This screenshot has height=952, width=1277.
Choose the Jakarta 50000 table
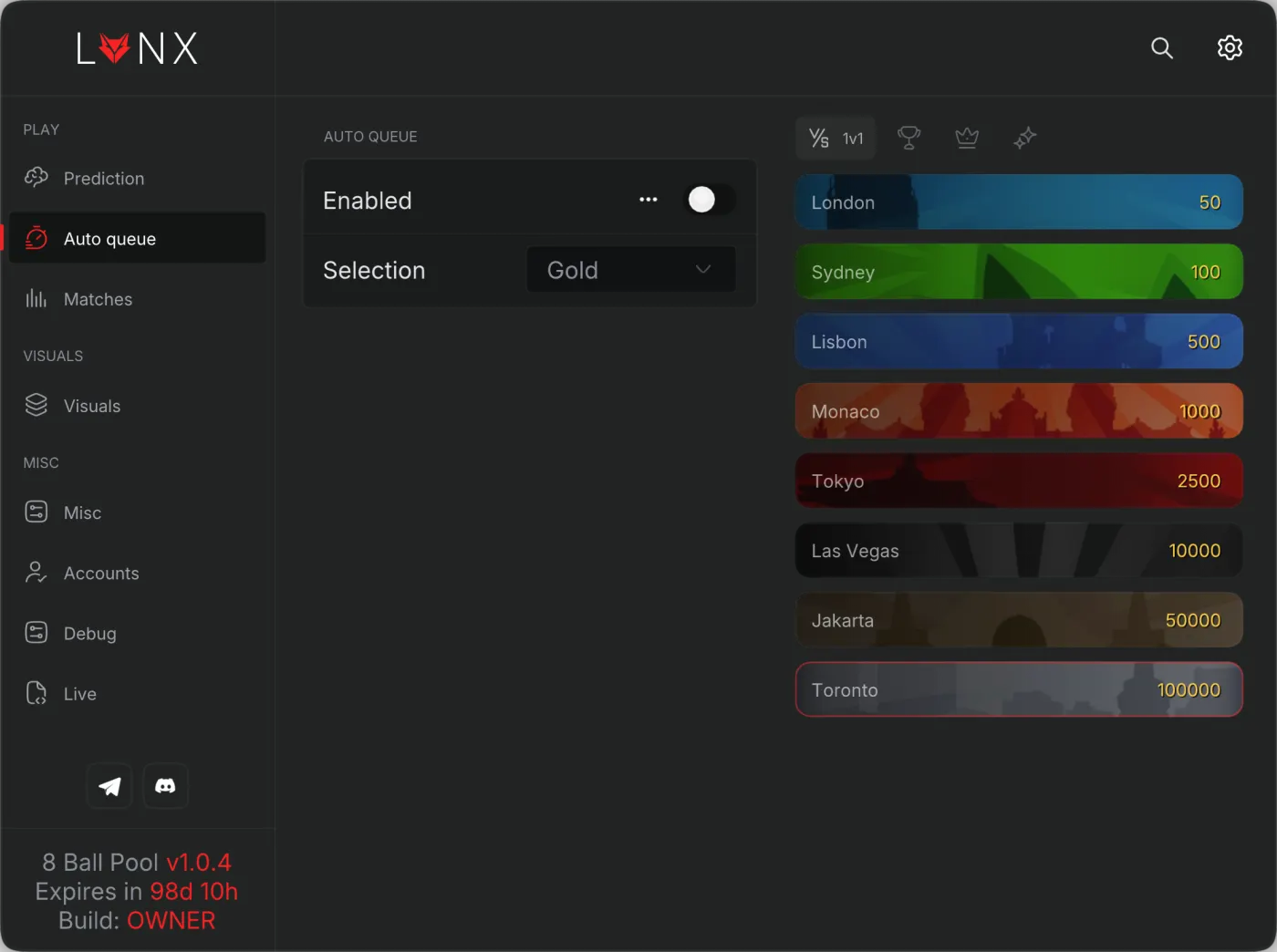point(1019,620)
